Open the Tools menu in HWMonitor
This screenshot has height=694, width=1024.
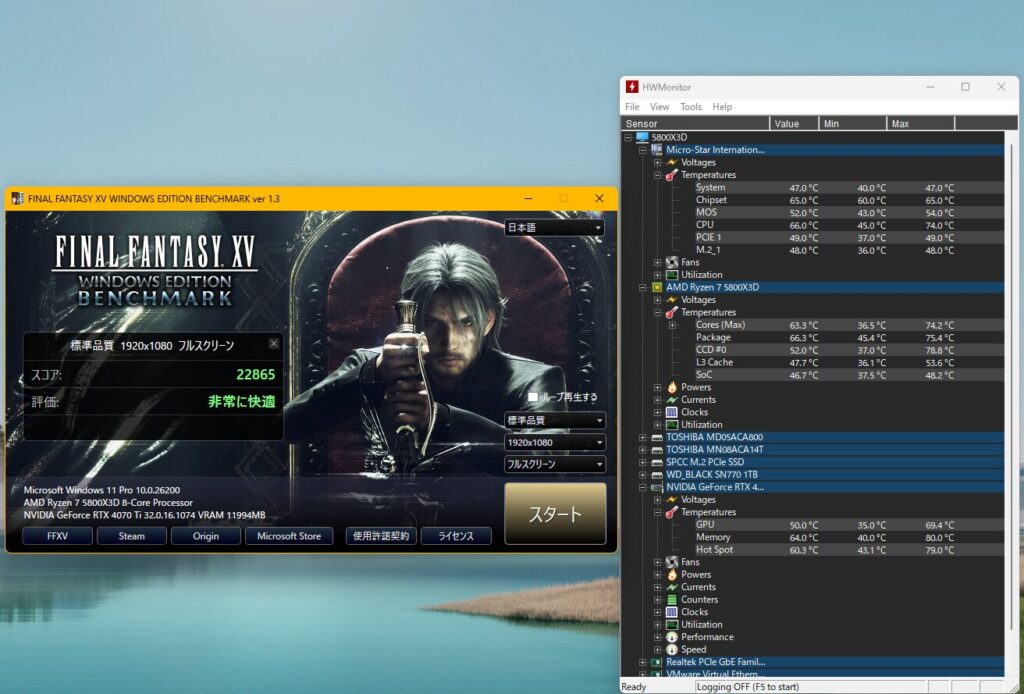coord(690,106)
